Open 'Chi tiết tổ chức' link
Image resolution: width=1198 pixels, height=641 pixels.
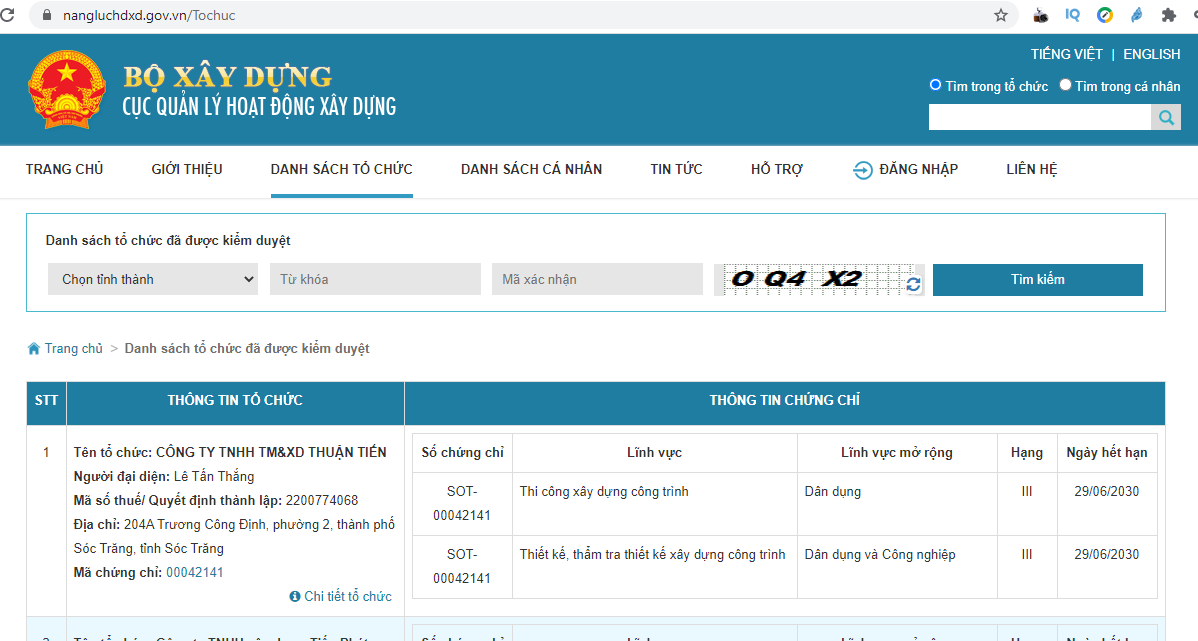(347, 597)
